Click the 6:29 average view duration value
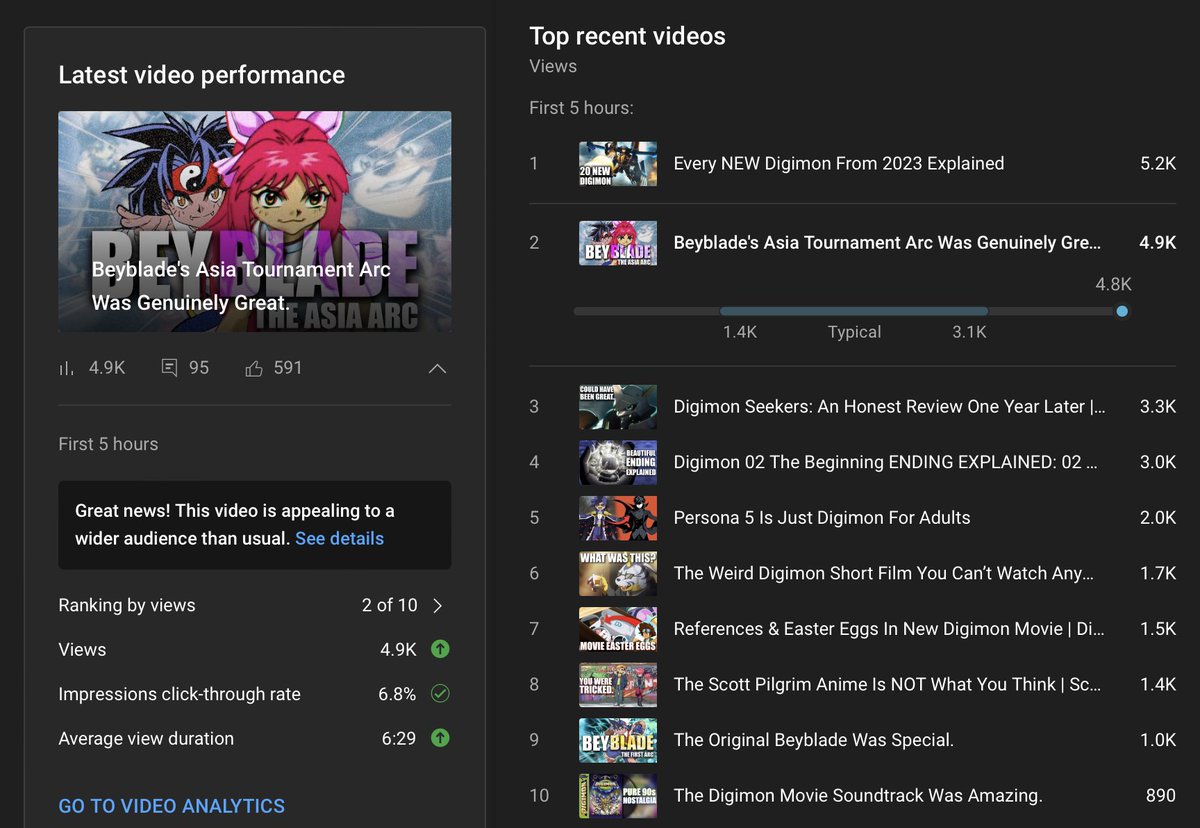Image resolution: width=1200 pixels, height=828 pixels. coord(399,738)
